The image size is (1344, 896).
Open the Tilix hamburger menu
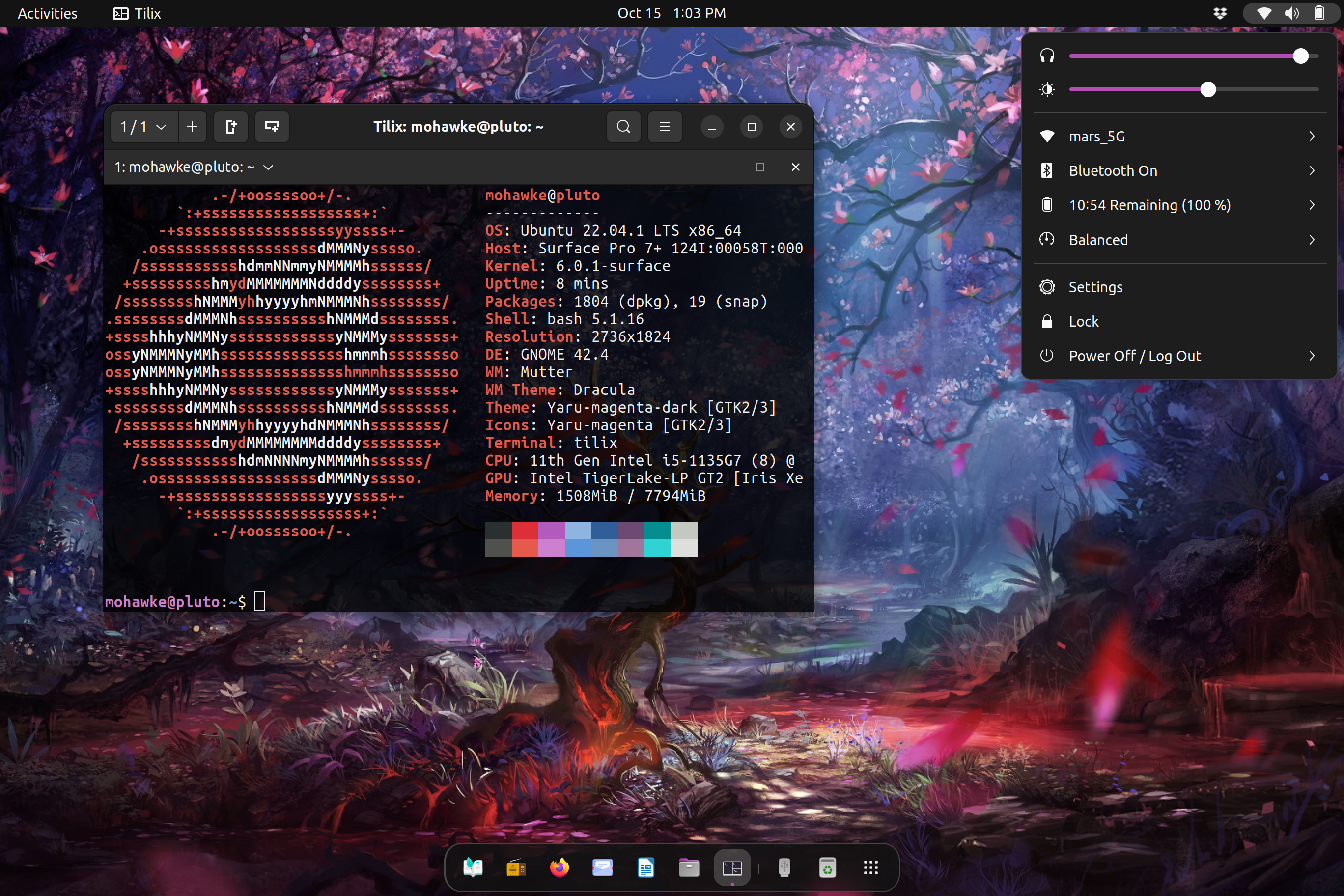pos(665,126)
